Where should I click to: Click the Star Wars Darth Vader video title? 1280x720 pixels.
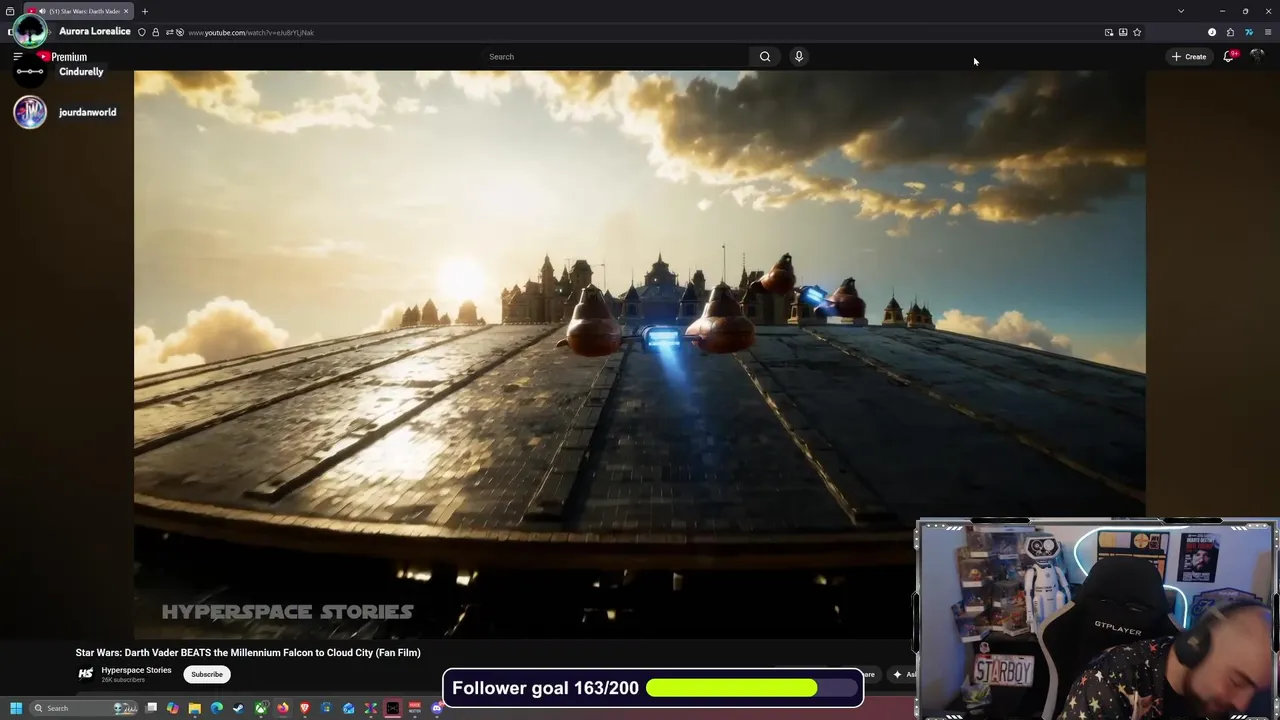click(248, 653)
